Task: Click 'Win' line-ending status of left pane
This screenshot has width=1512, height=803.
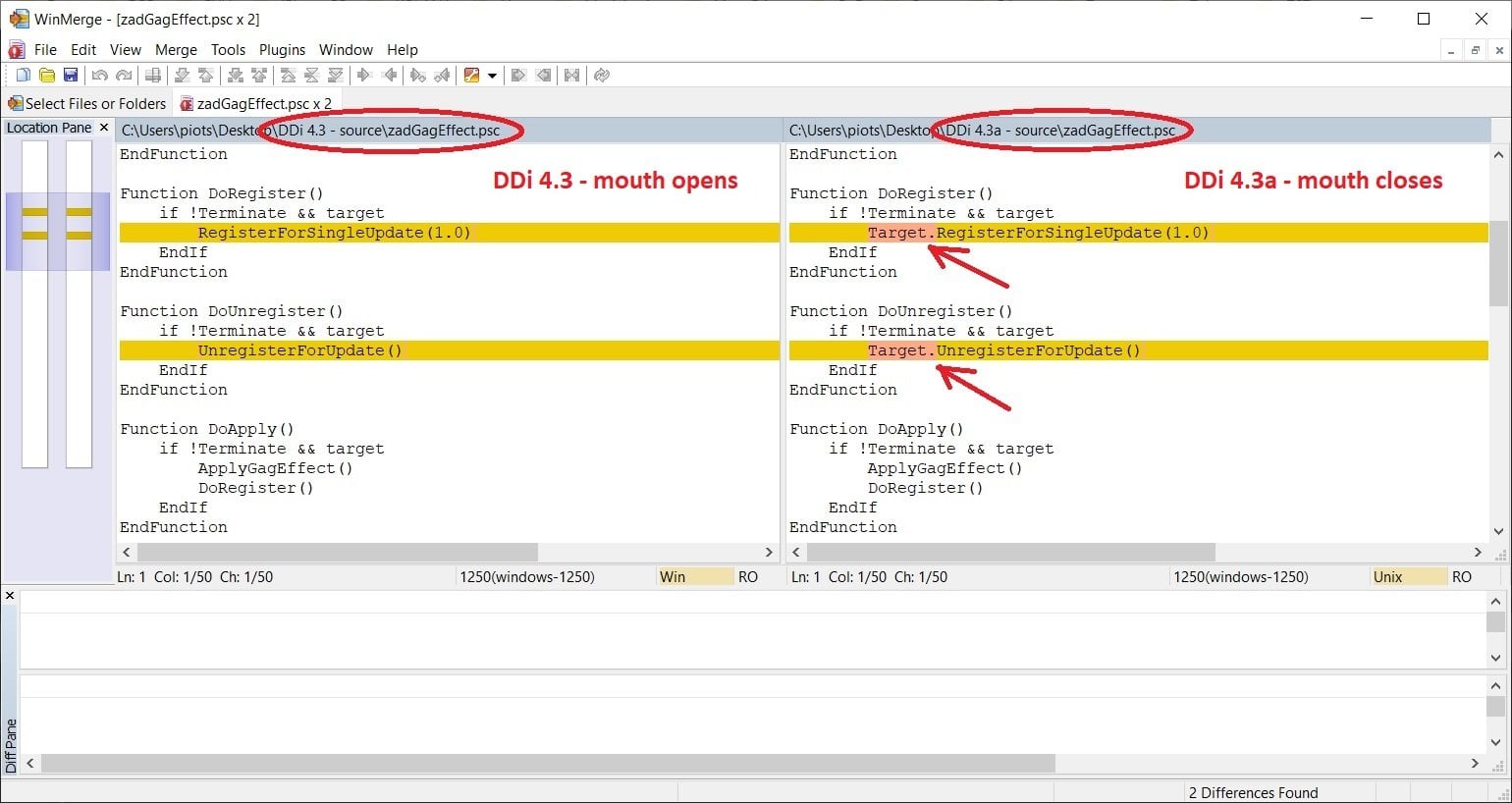Action: click(695, 577)
